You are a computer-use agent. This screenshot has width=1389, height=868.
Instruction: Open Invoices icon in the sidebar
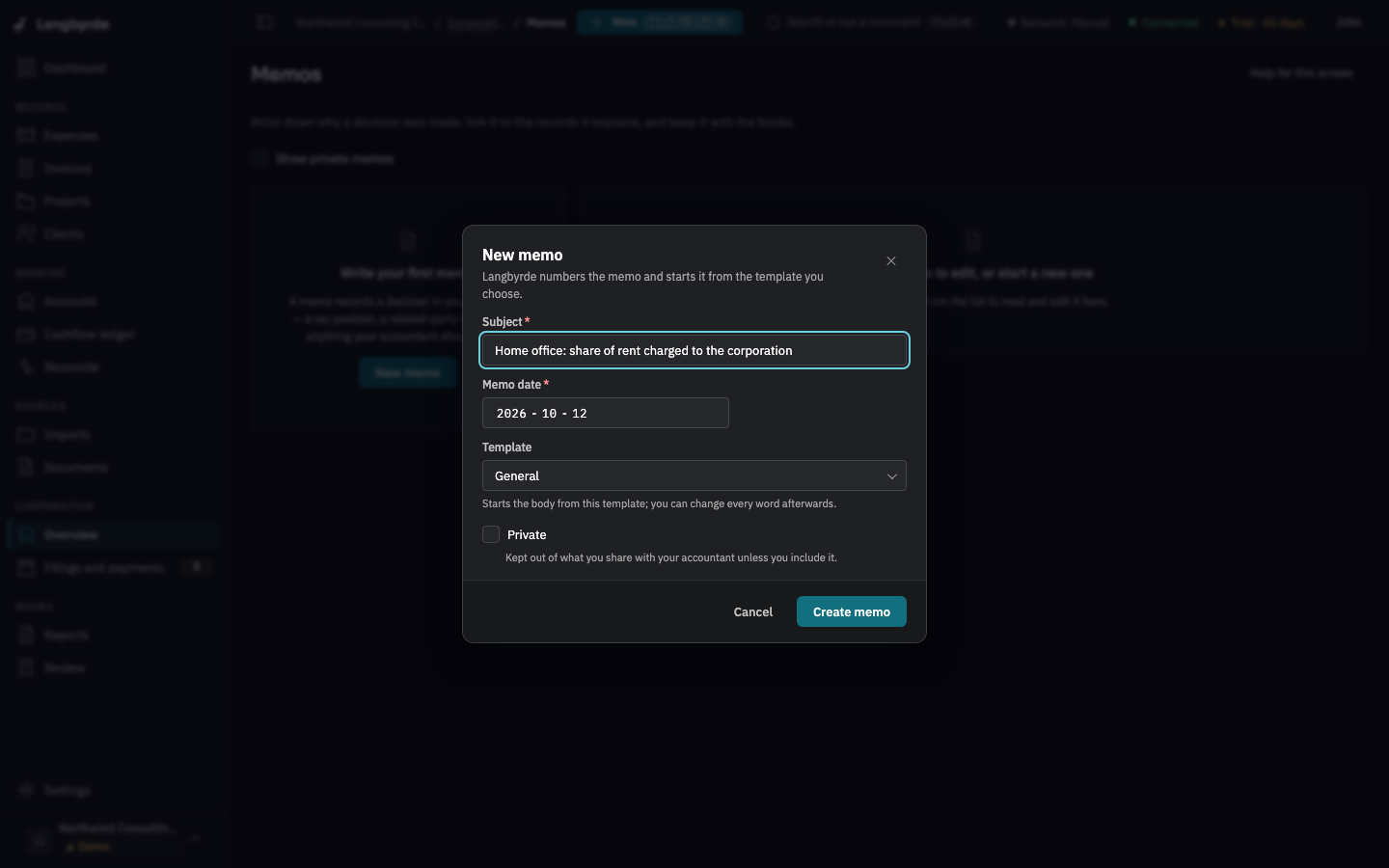coord(27,168)
